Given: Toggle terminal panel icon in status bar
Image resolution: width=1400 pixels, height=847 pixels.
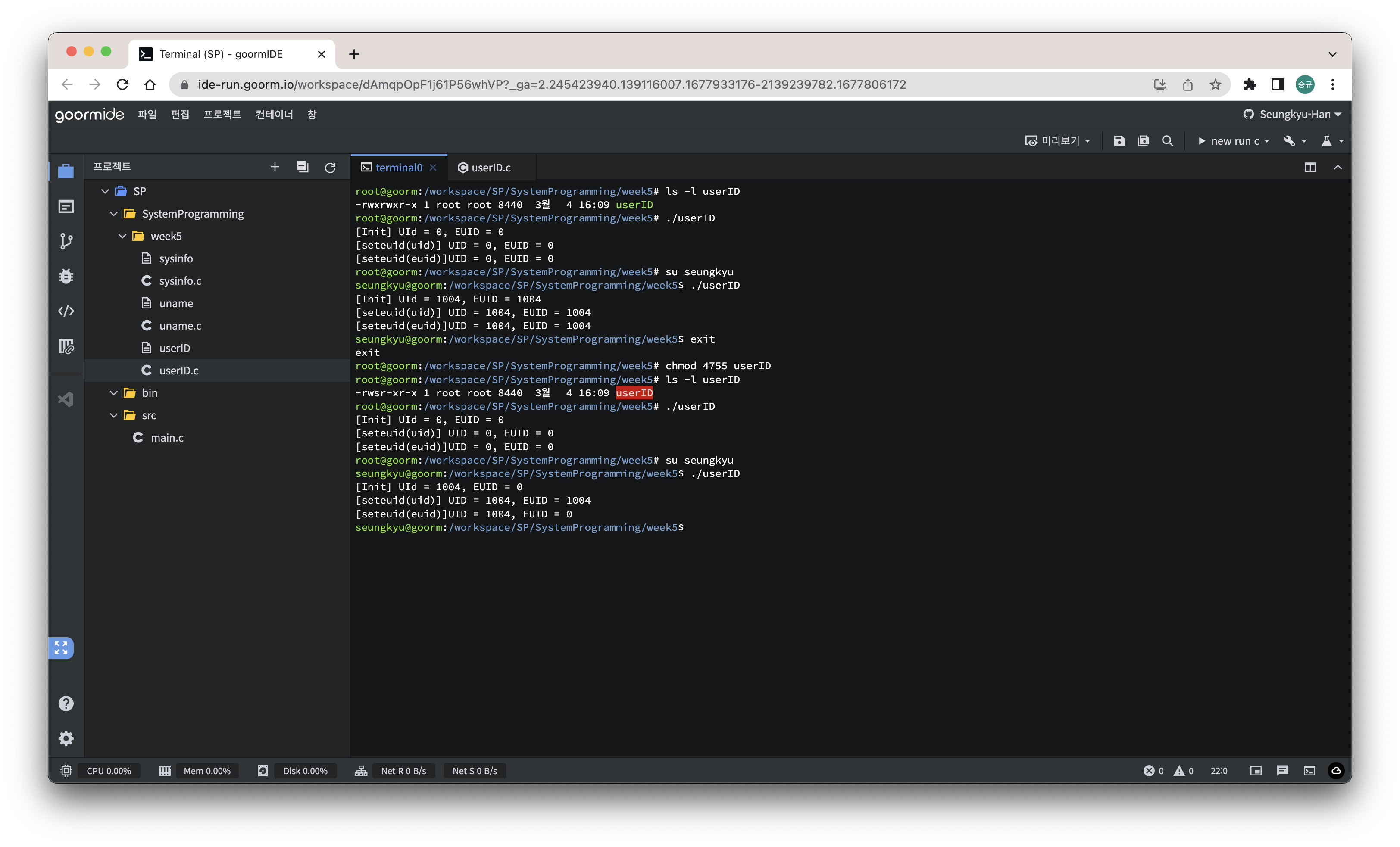Looking at the screenshot, I should click(1309, 771).
